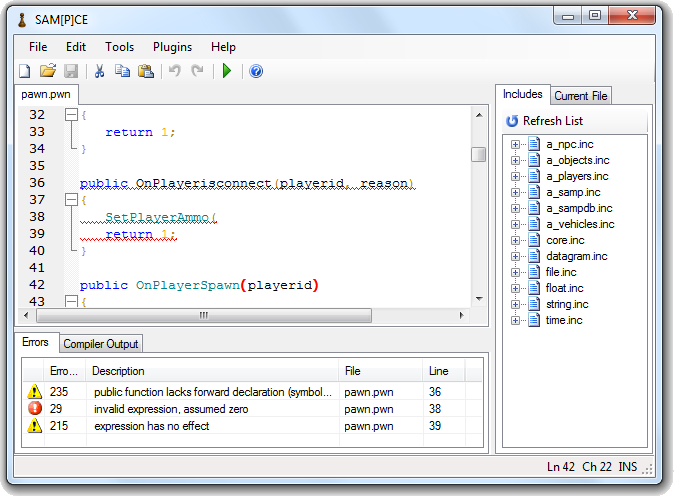Select the string.inc include file
The width and height of the screenshot is (674, 496).
pos(566,304)
